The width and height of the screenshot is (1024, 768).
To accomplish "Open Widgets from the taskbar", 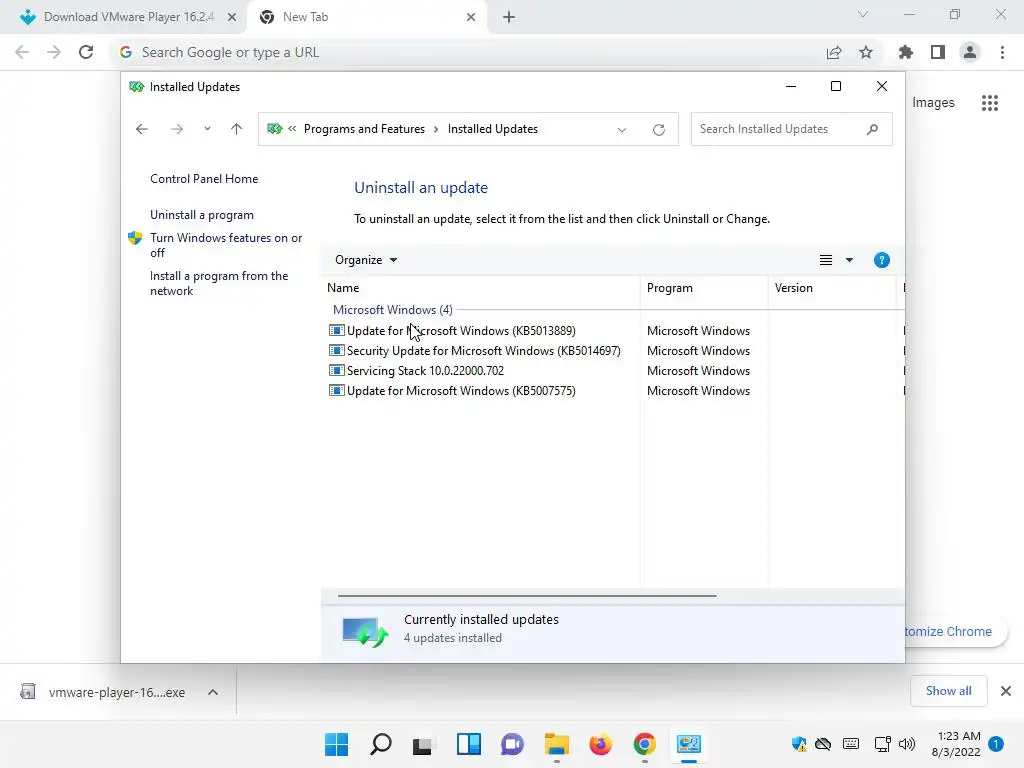I will [x=469, y=744].
